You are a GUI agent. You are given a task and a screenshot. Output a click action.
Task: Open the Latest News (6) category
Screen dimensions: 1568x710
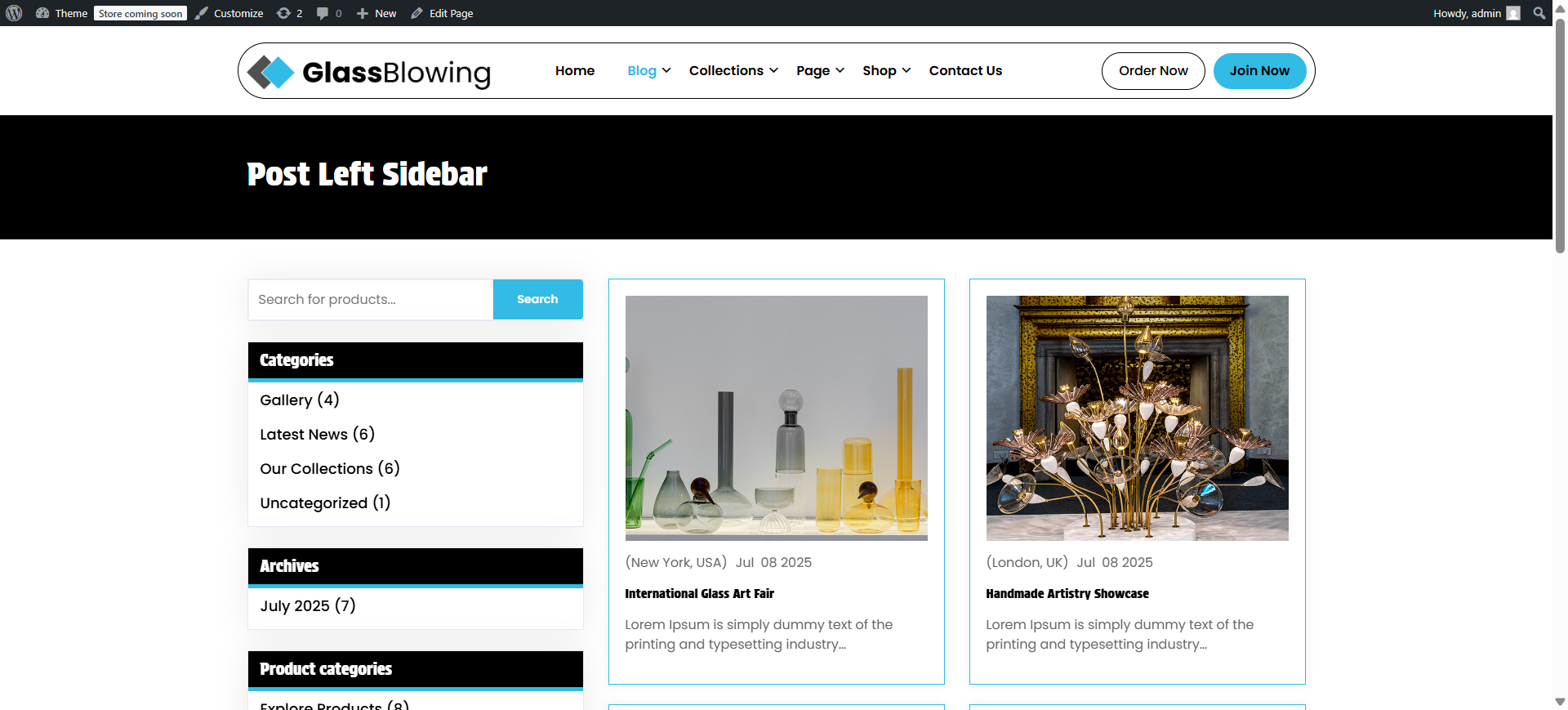(318, 434)
